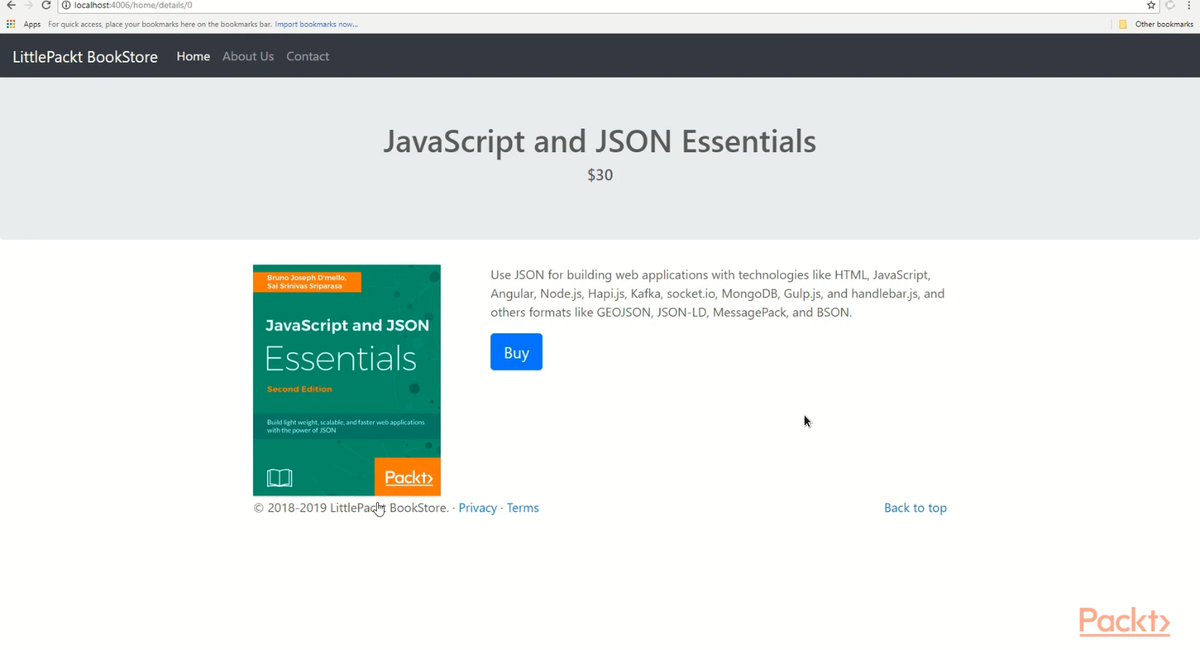Click the browser back arrow
The height and width of the screenshot is (650, 1200).
11,5
